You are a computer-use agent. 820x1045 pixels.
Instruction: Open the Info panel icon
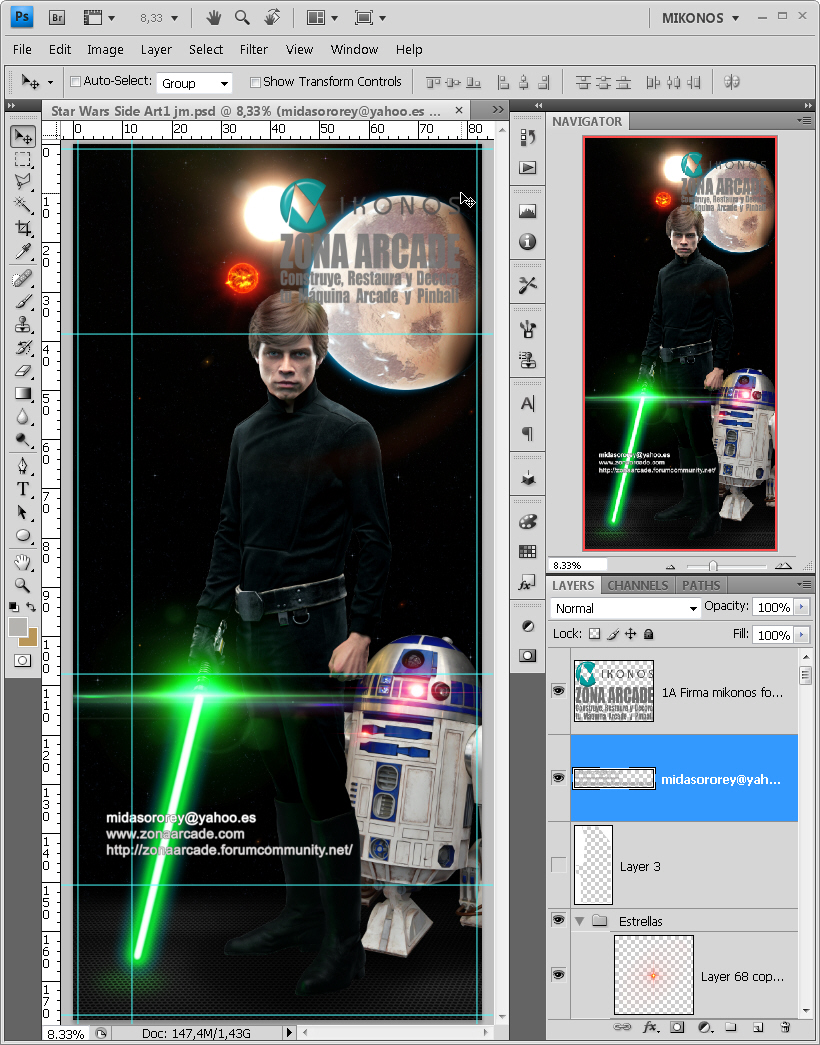pos(527,241)
